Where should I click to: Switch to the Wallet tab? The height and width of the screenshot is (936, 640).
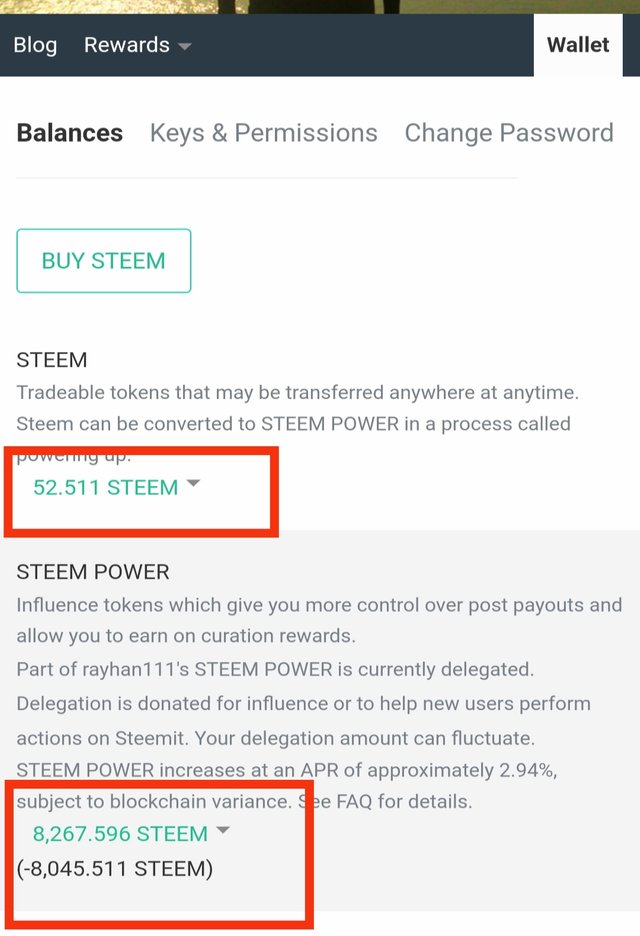click(x=578, y=45)
